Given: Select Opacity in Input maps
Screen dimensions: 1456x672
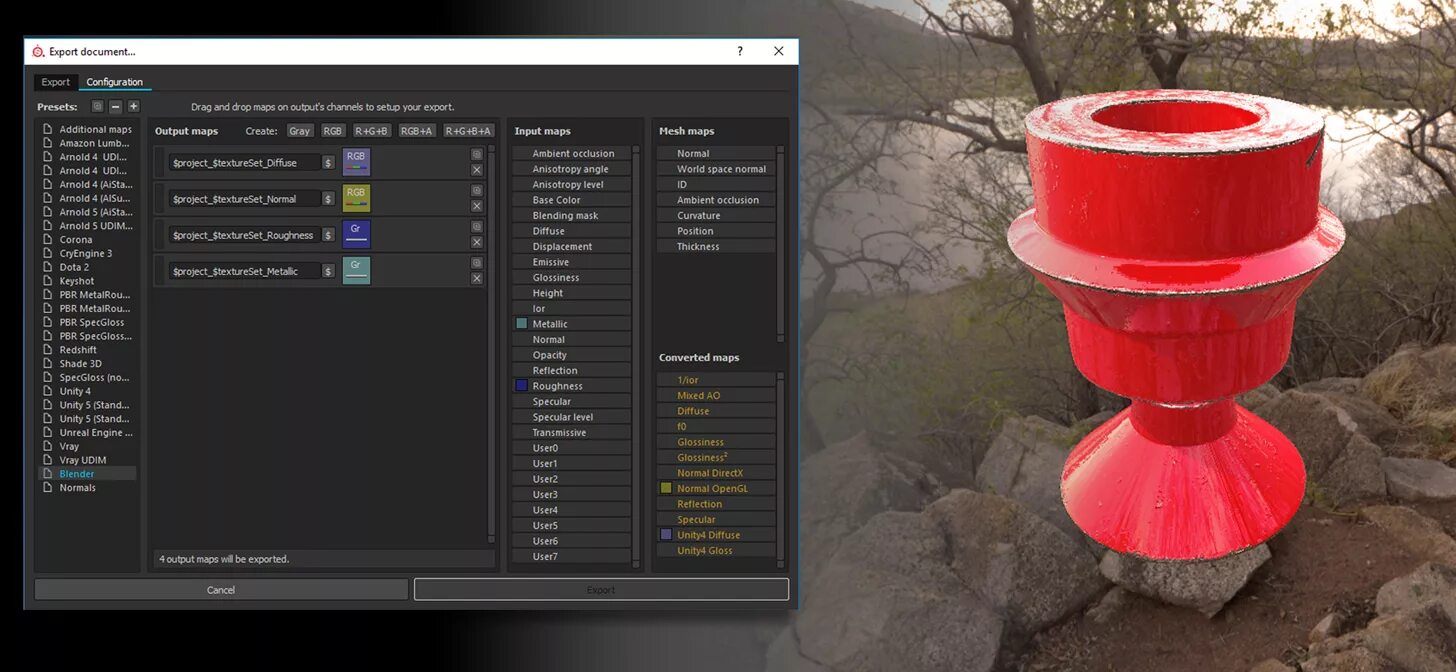Looking at the screenshot, I should point(571,355).
